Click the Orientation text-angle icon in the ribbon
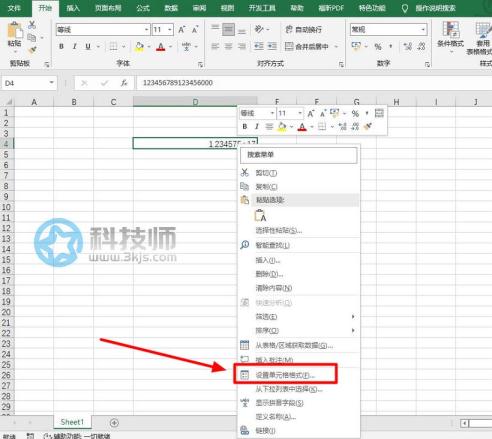 pyautogui.click(x=259, y=29)
